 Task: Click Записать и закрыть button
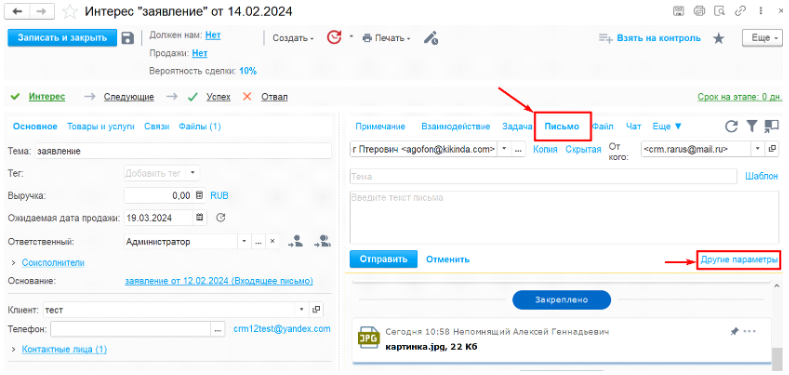(x=62, y=38)
